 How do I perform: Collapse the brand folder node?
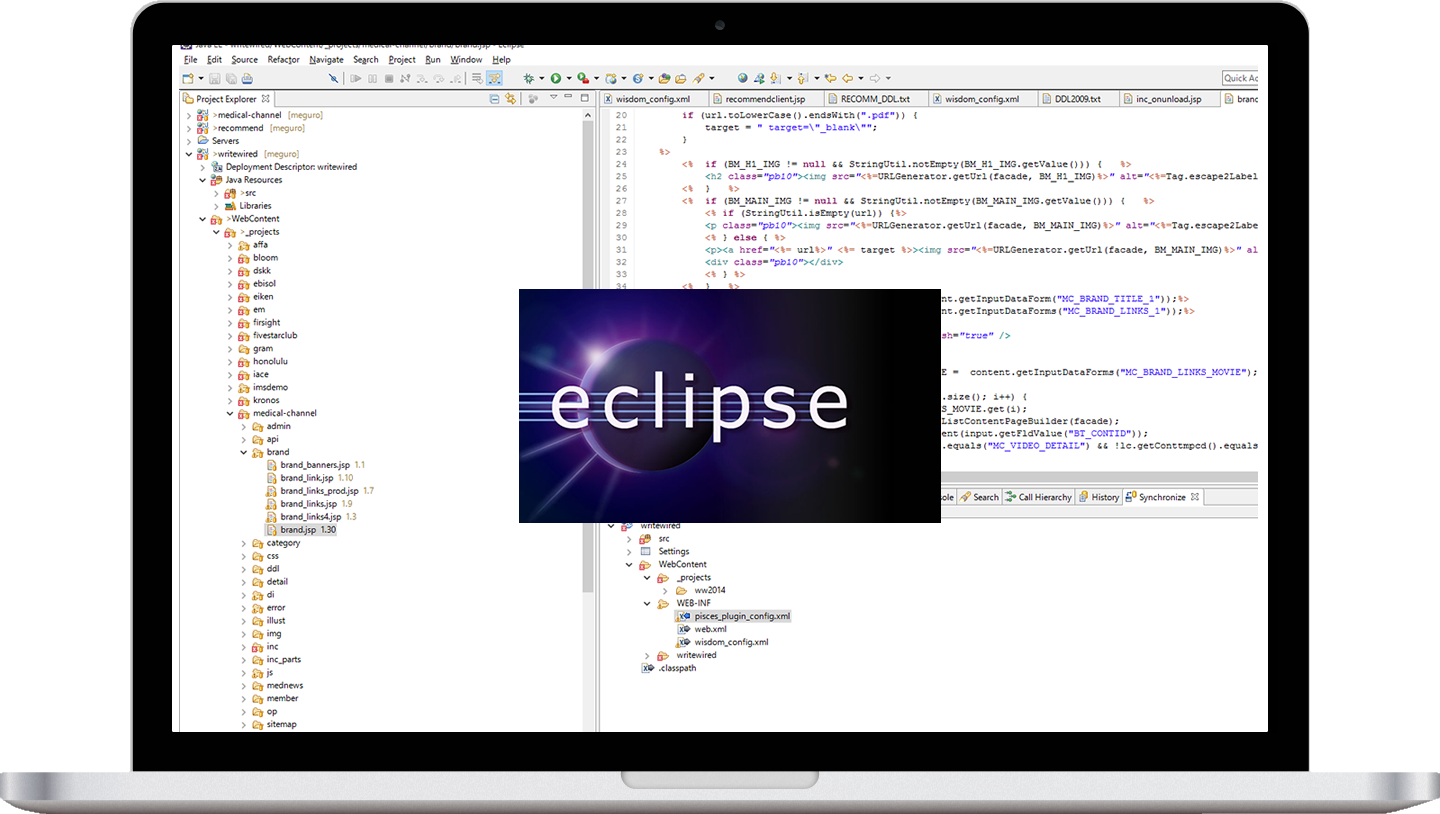coord(243,452)
